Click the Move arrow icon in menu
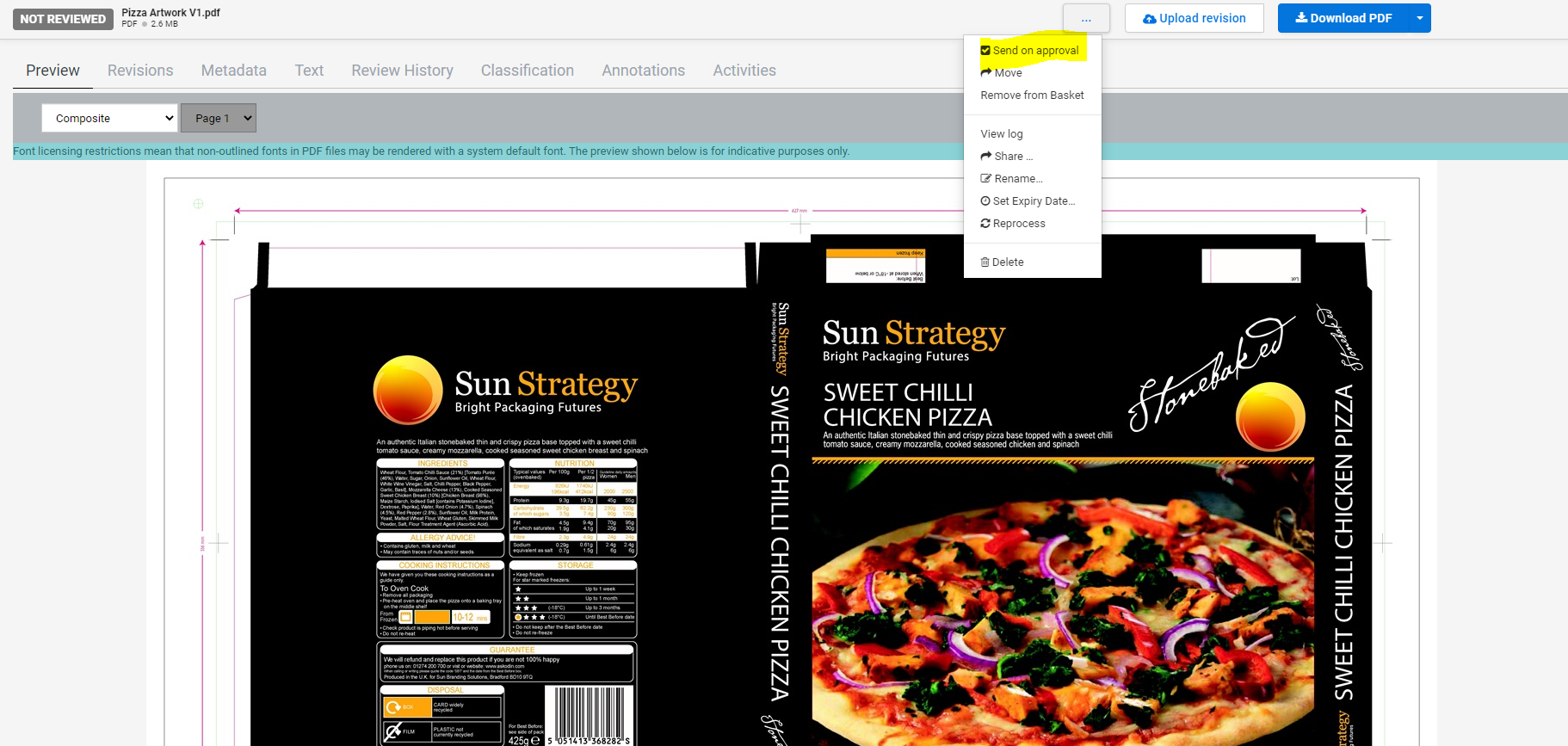This screenshot has height=746, width=1568. (986, 72)
